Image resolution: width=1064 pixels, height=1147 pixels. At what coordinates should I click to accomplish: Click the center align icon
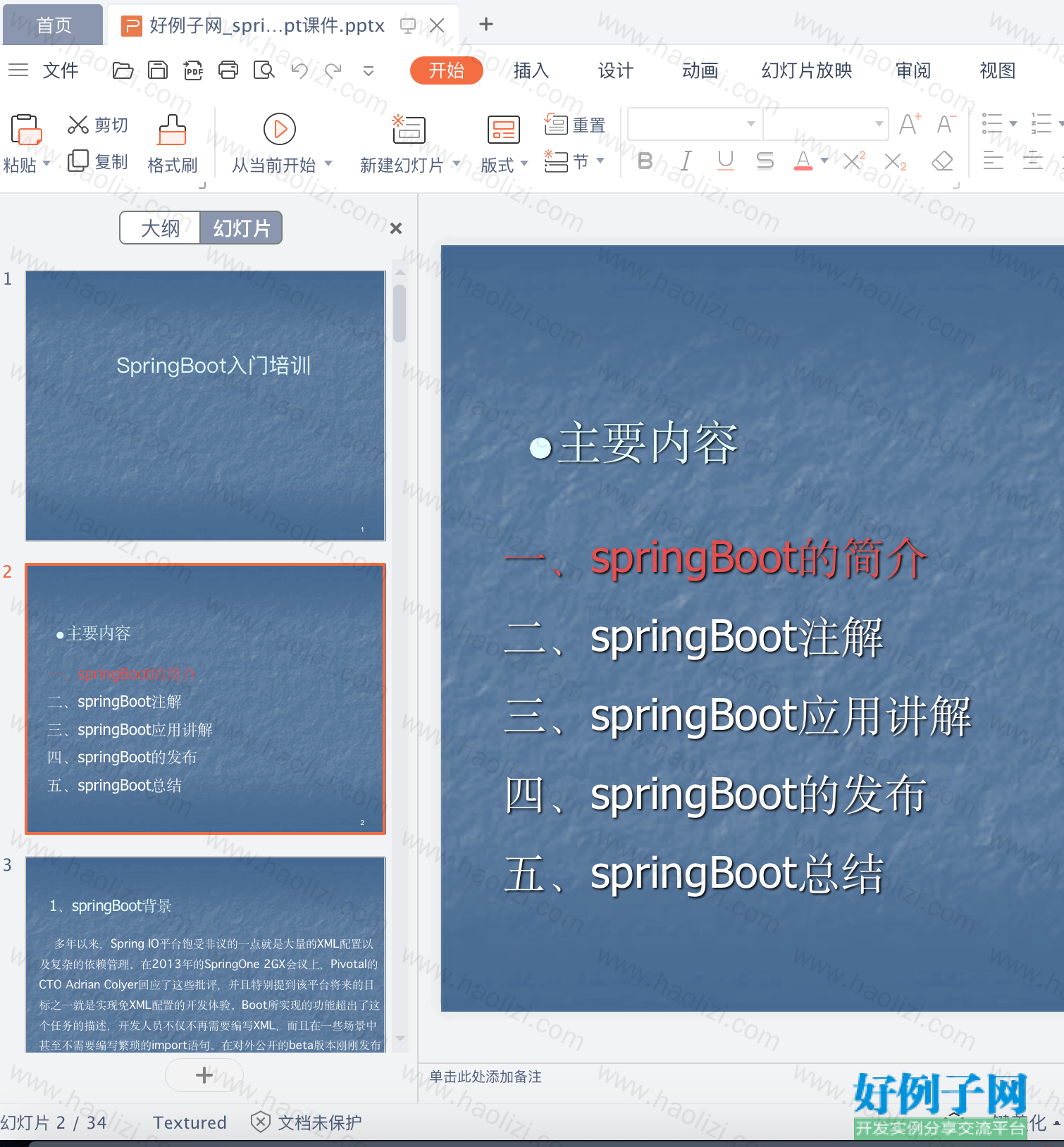pos(1033,161)
